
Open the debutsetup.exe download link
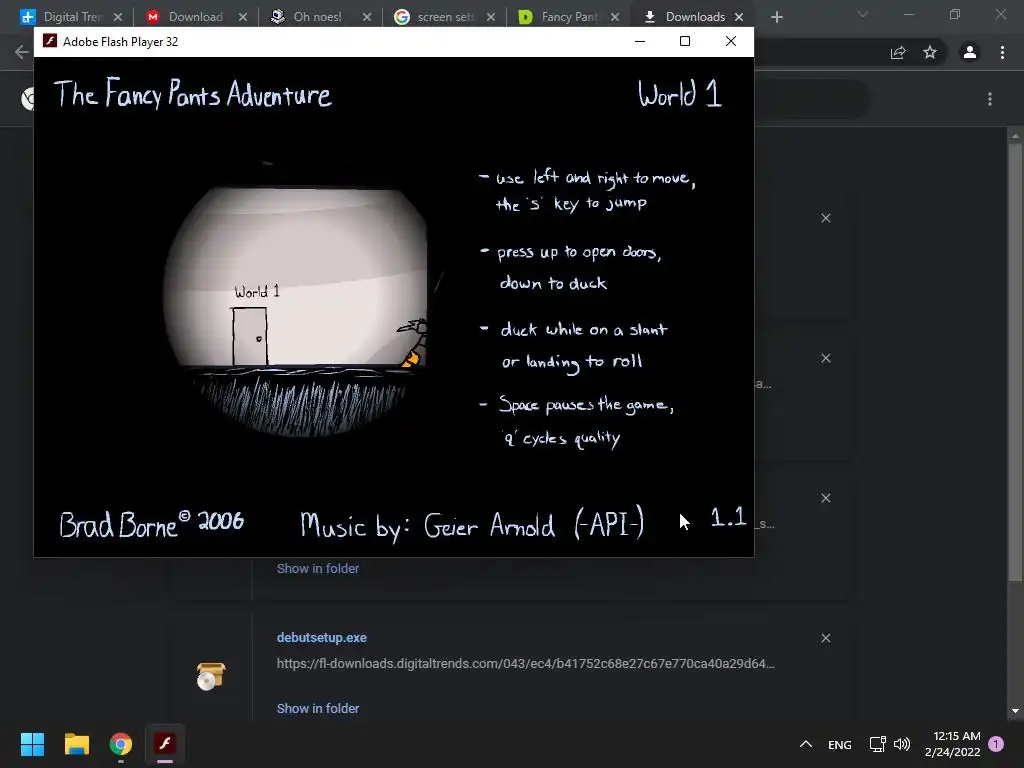coord(321,637)
